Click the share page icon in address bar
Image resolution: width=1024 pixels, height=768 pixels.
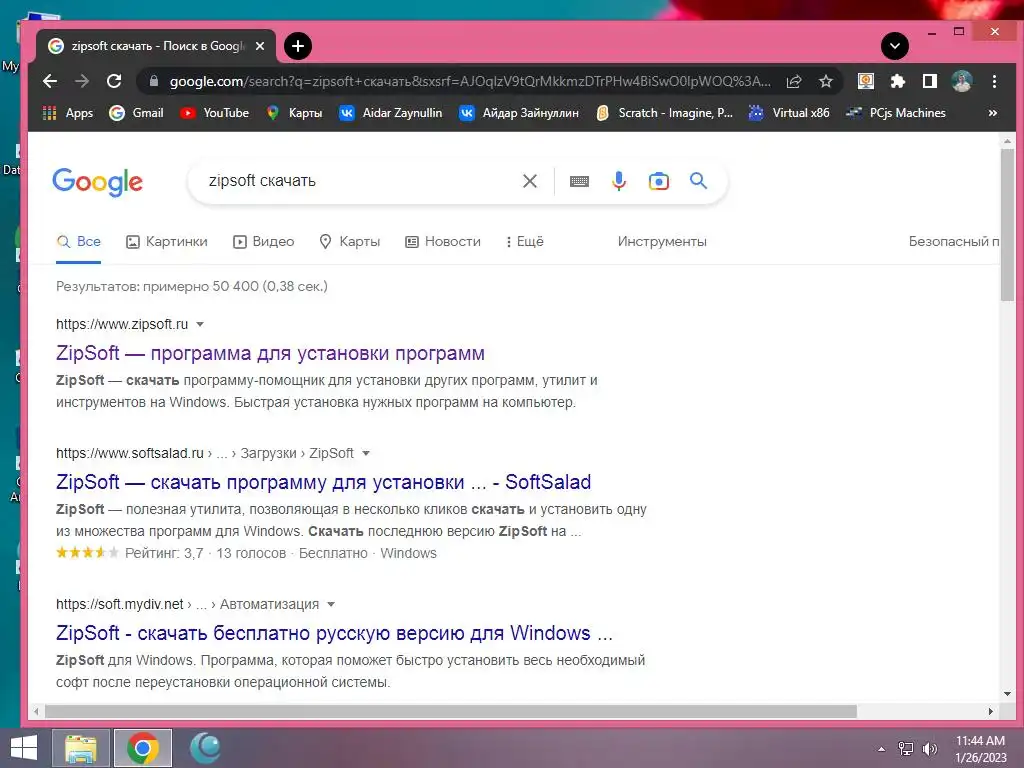point(793,81)
